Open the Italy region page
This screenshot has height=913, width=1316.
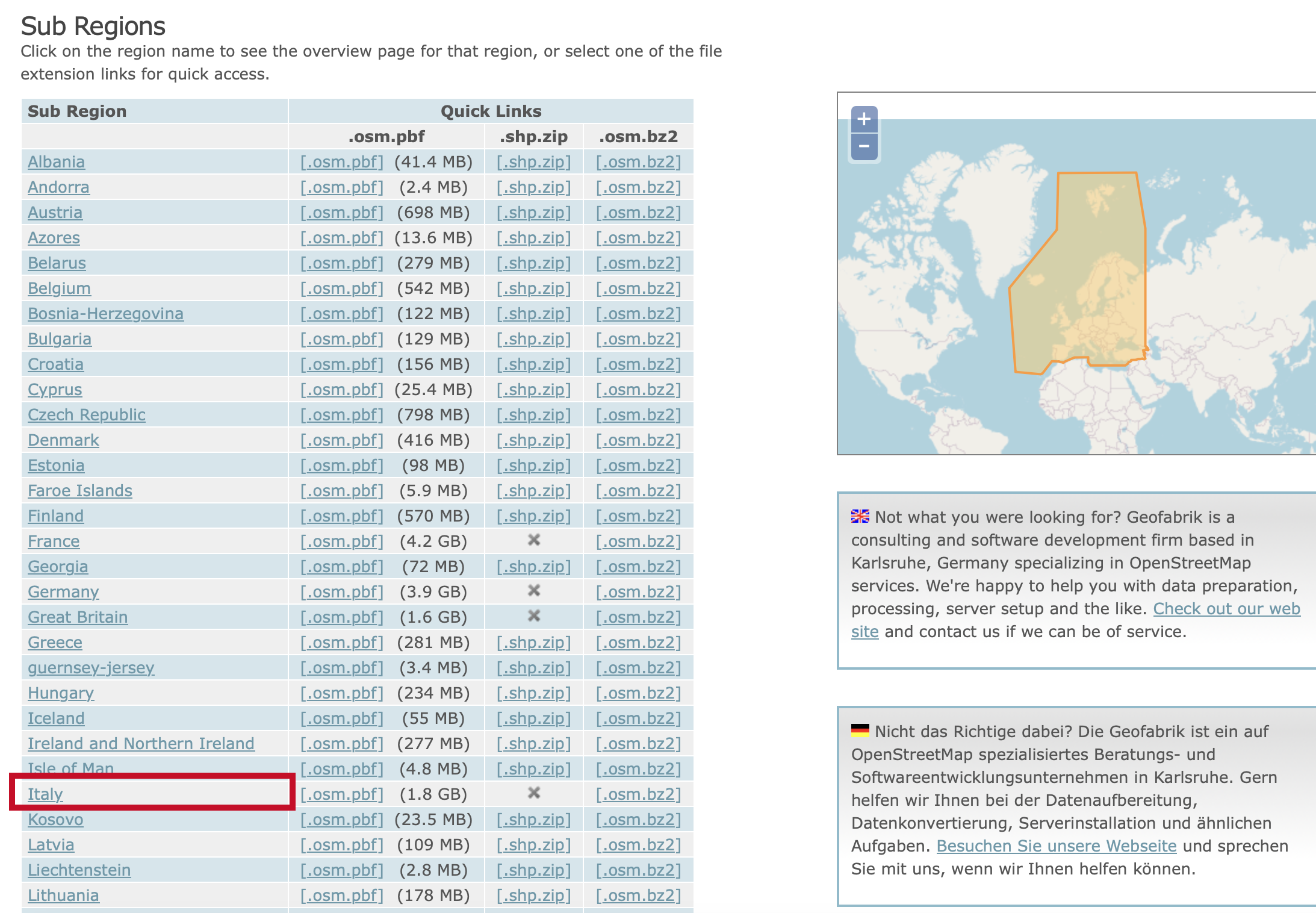[45, 794]
